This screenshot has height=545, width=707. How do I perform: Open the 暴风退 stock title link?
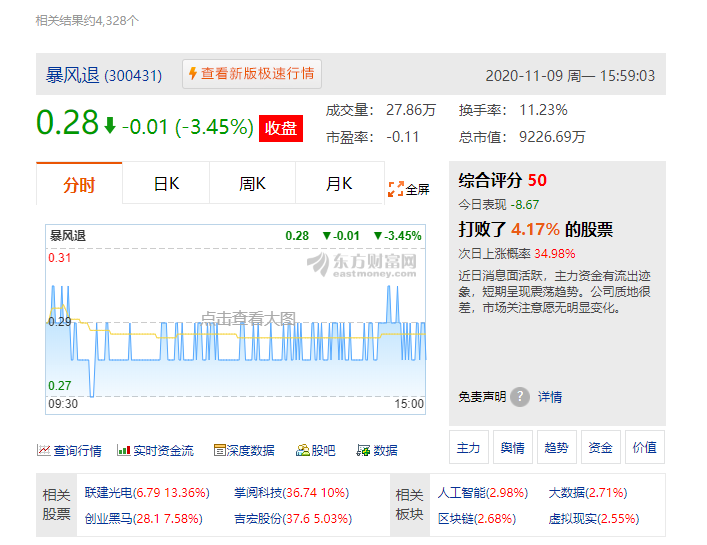point(72,75)
